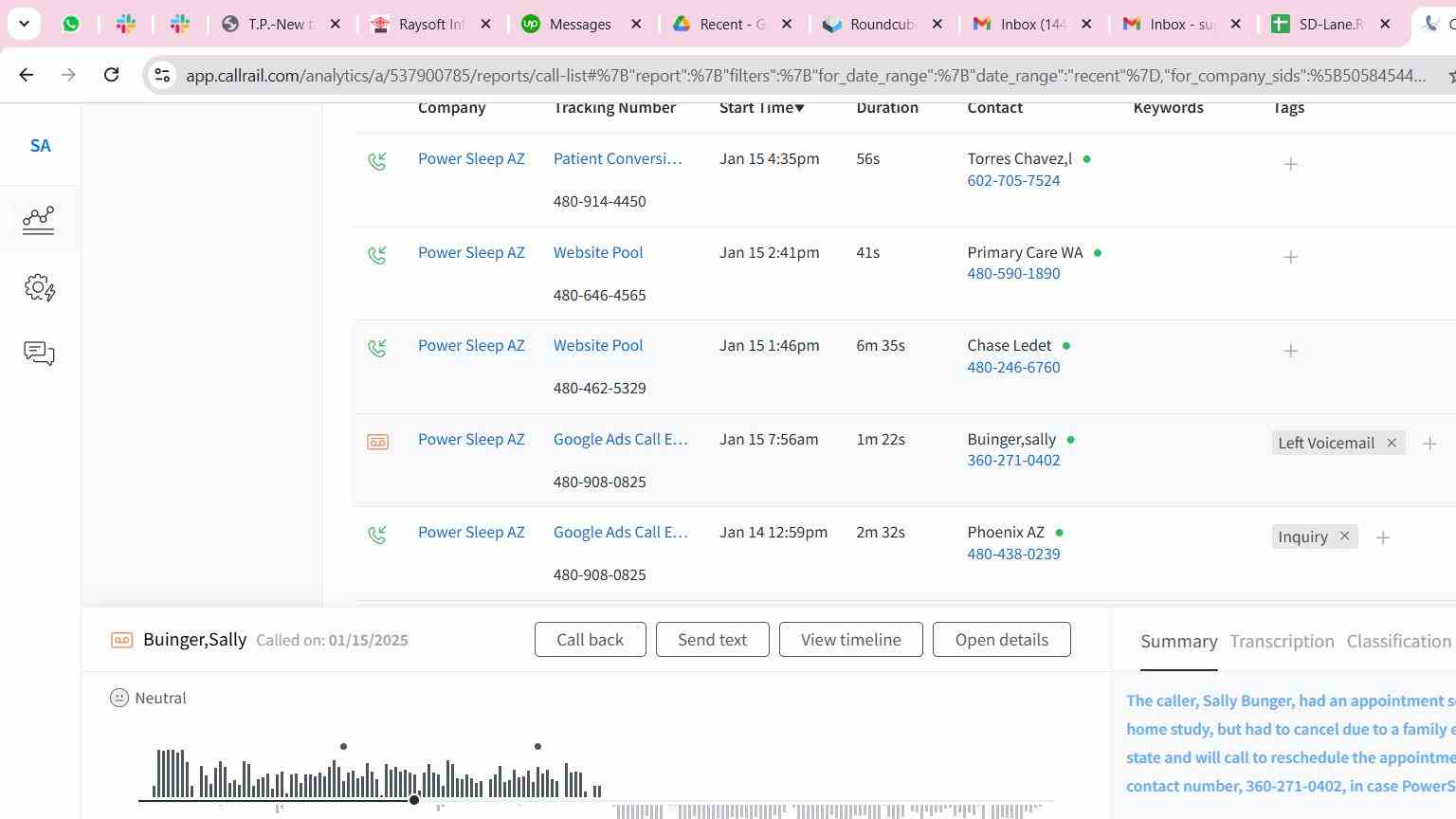Open the Analytics chart icon in sidebar
The width and height of the screenshot is (1456, 819).
click(39, 220)
